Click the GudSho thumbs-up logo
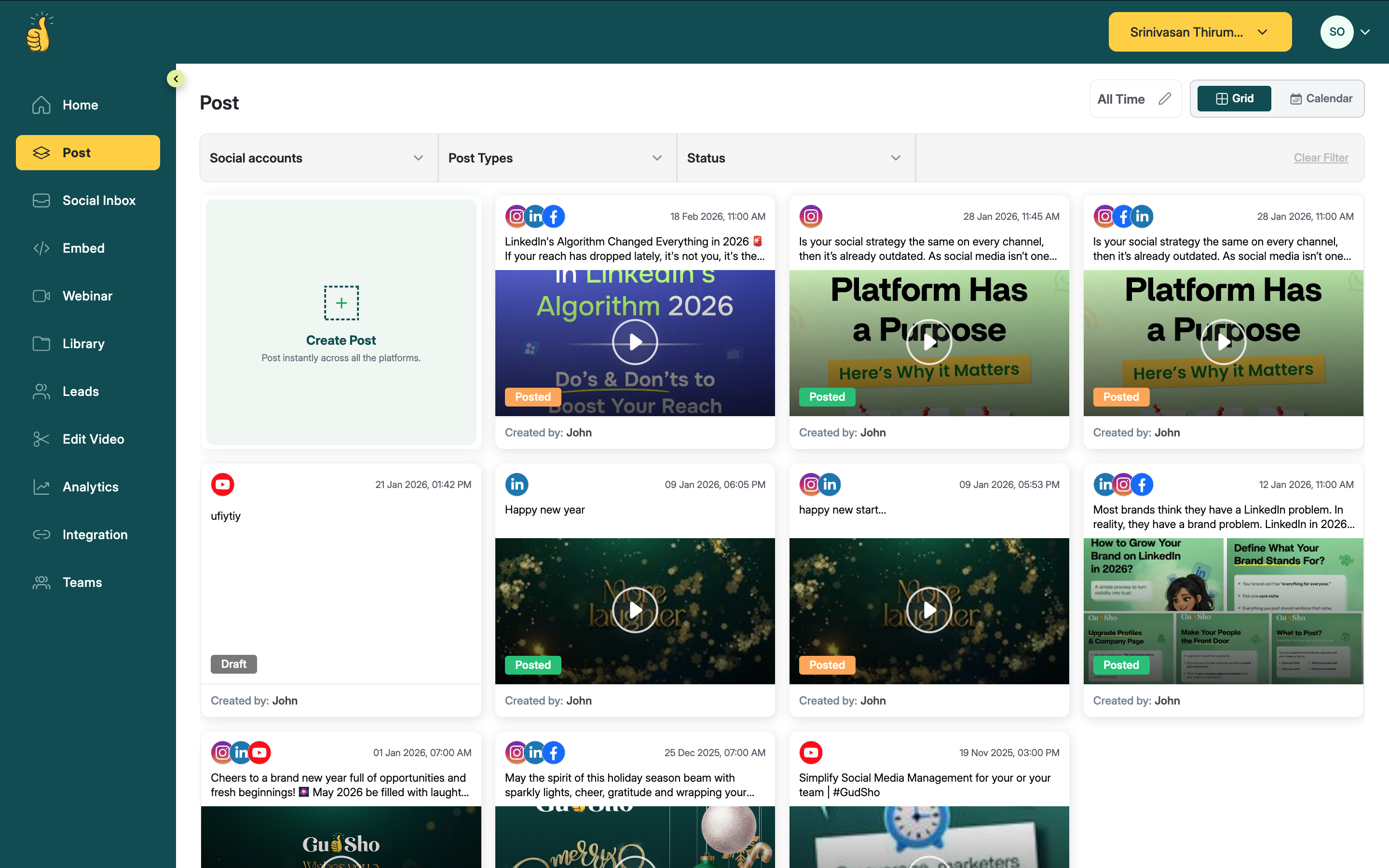The image size is (1389, 868). pos(39,33)
